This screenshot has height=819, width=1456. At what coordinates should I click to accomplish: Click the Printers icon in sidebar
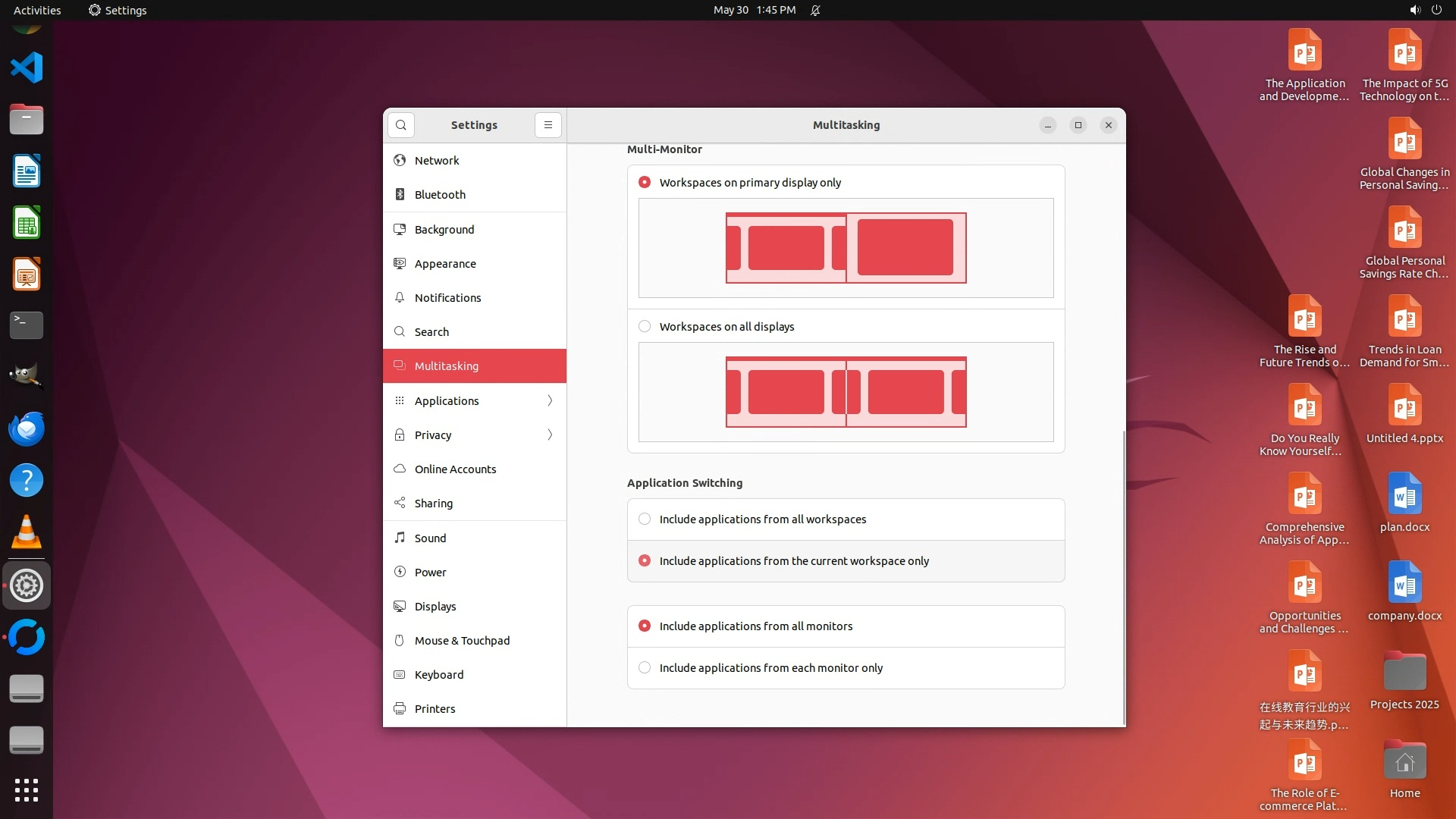click(x=400, y=709)
